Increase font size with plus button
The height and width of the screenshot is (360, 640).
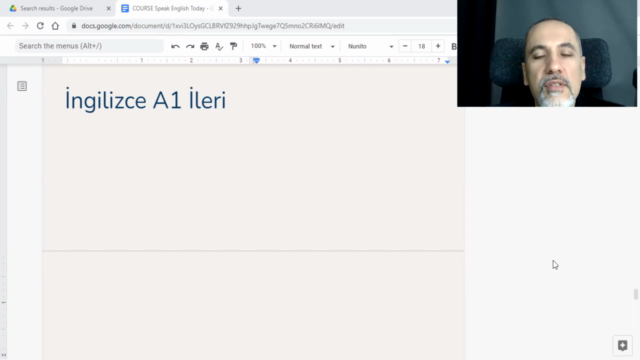(438, 46)
